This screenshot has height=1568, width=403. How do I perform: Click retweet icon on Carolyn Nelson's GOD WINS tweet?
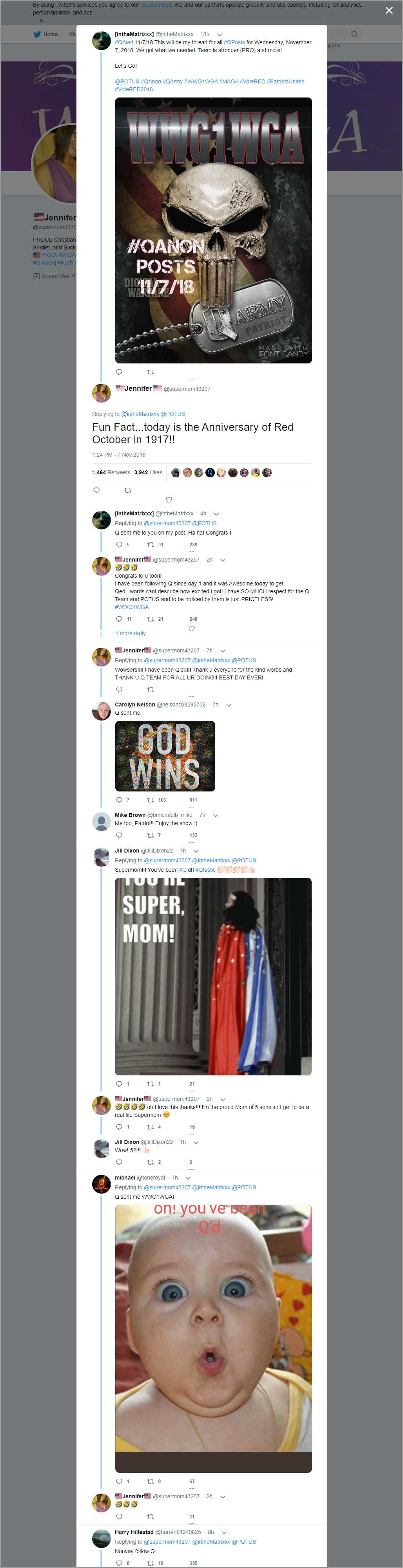[150, 800]
